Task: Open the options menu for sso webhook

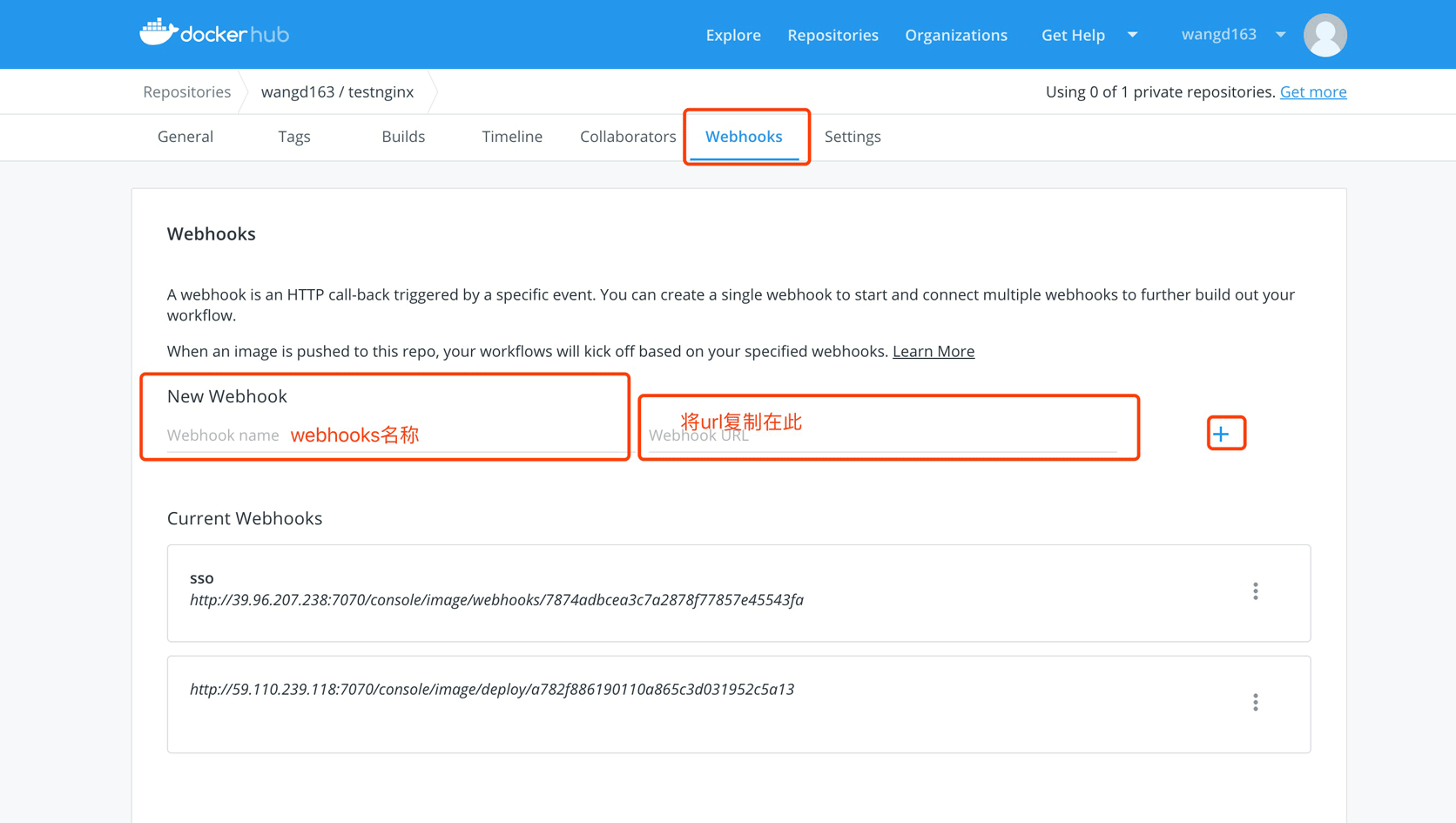Action: (1255, 591)
